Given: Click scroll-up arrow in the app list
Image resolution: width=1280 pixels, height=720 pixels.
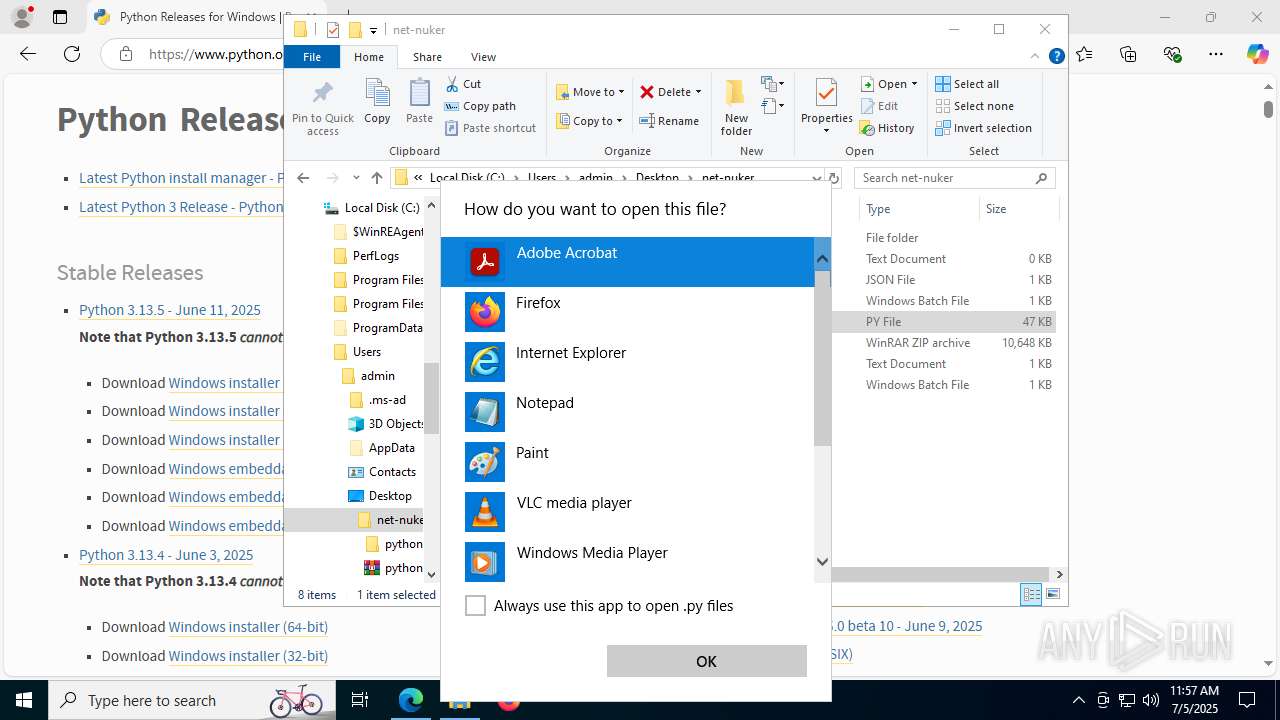Looking at the screenshot, I should coord(822,259).
